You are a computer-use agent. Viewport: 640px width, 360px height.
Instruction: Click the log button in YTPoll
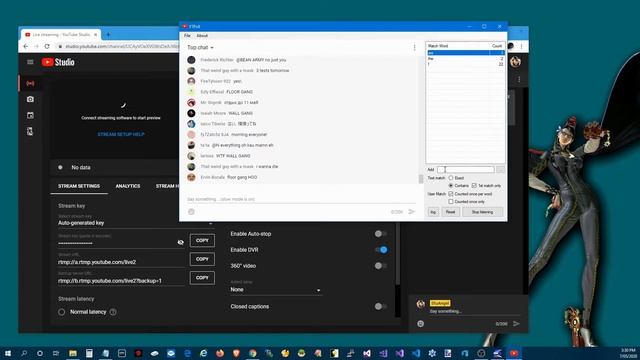[x=433, y=212]
